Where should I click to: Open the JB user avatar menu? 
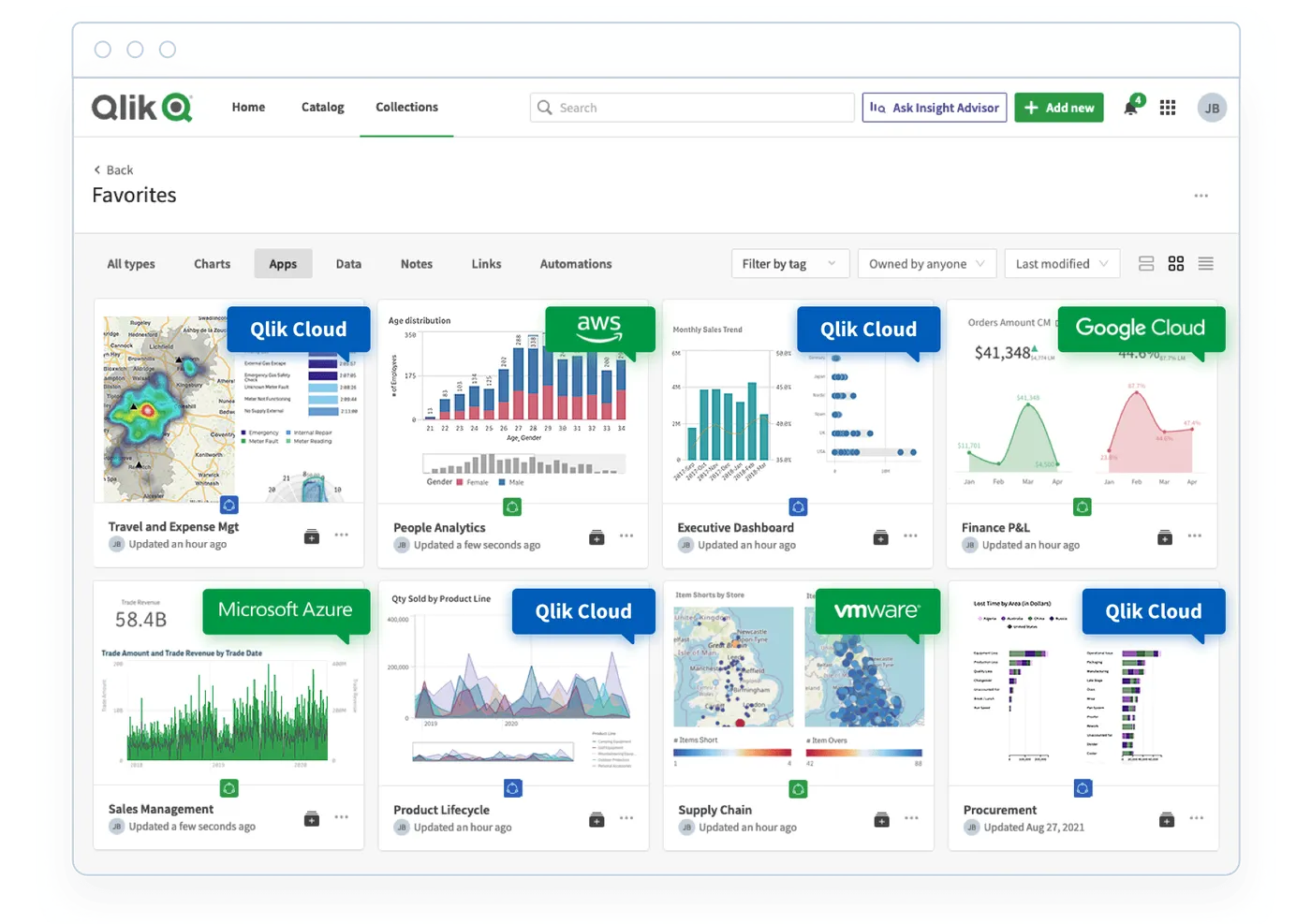click(1212, 108)
